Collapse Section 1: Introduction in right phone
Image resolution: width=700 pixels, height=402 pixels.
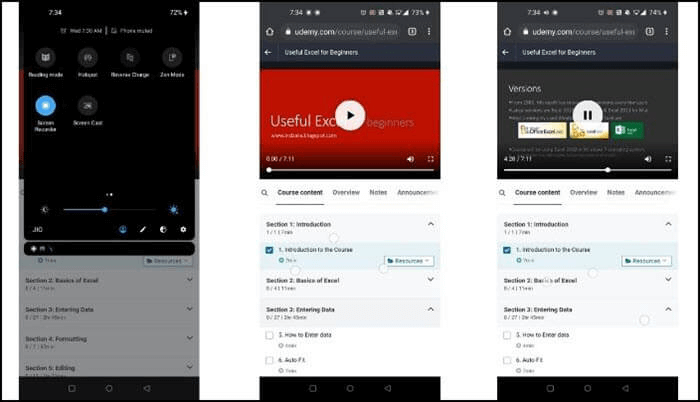coord(669,225)
